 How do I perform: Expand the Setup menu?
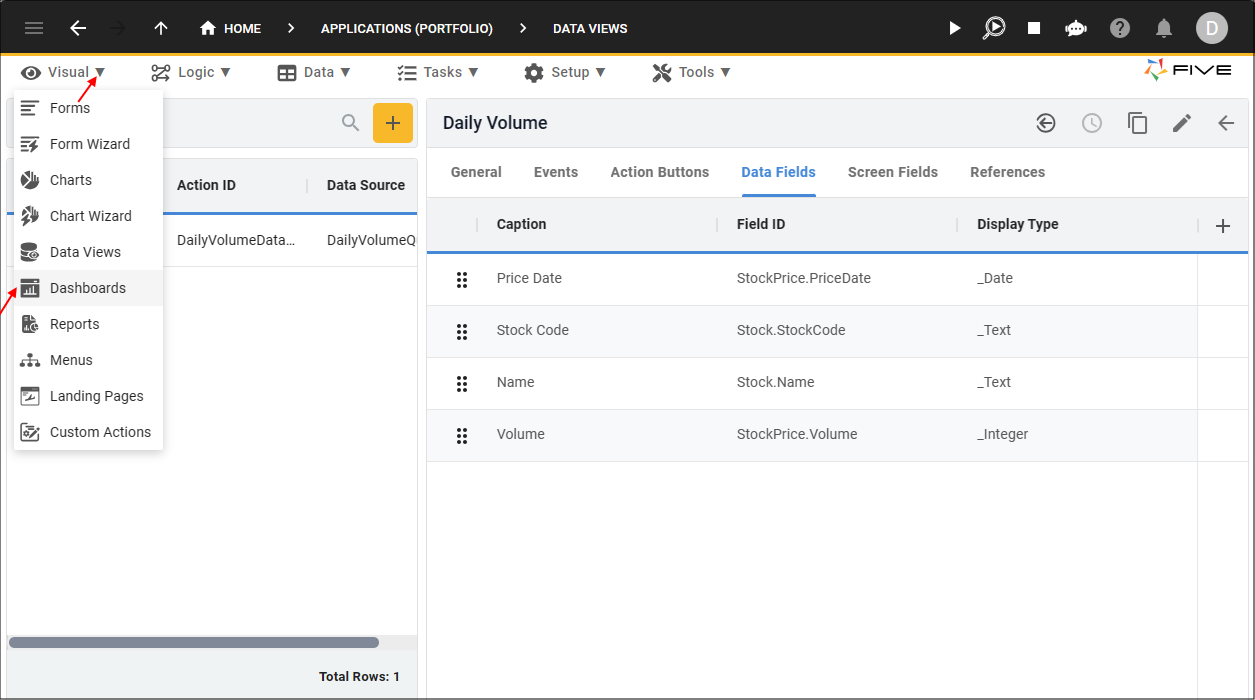click(565, 72)
